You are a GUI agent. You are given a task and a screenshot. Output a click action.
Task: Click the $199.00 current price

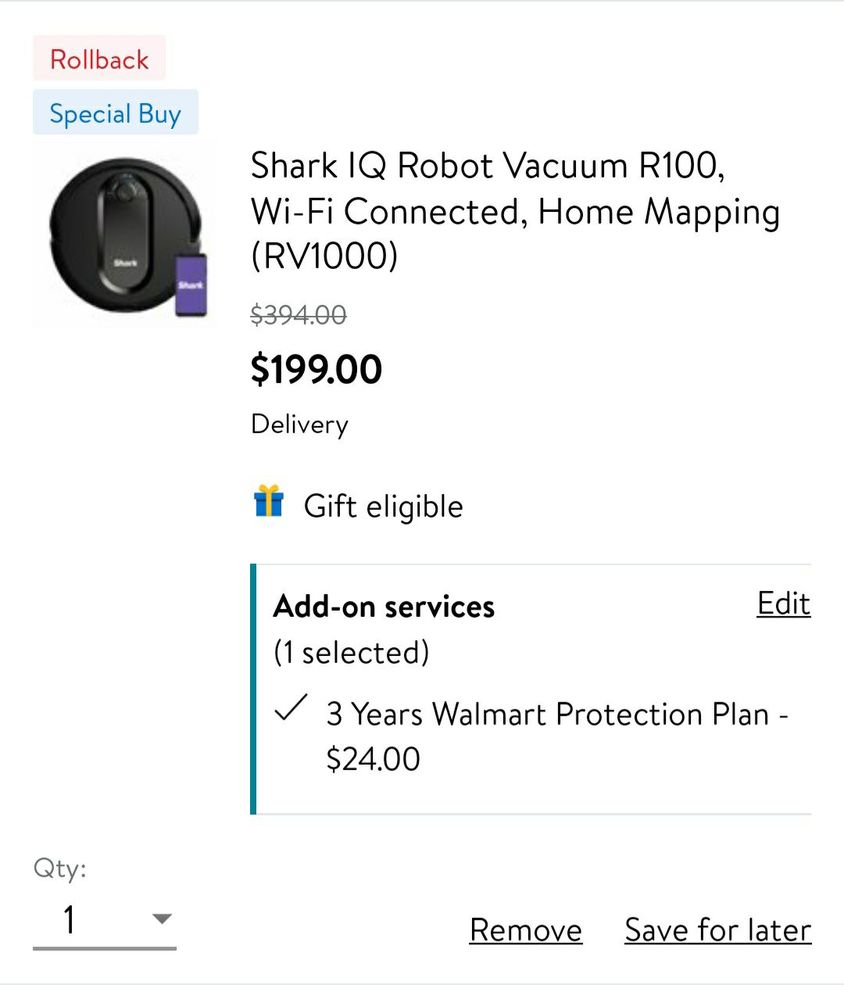316,370
